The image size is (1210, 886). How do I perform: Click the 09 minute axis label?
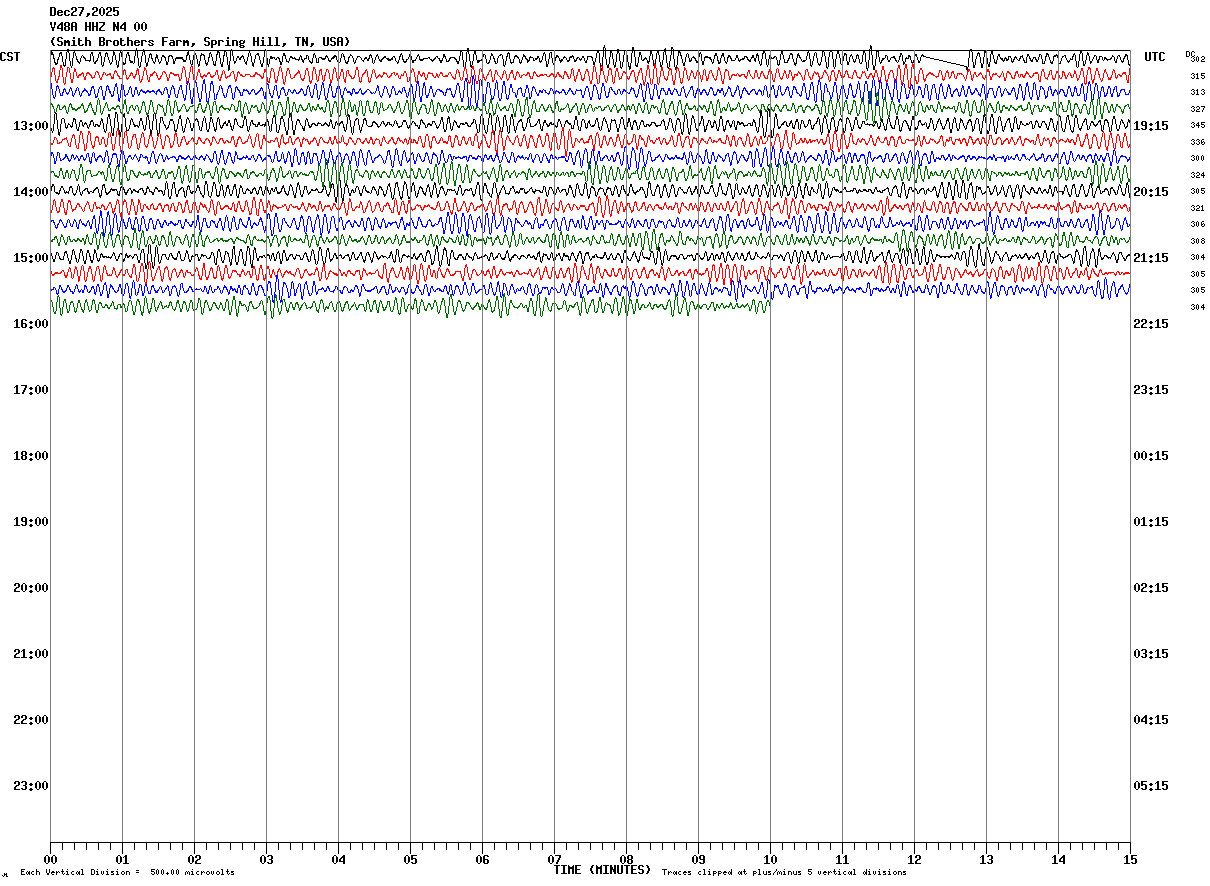click(x=698, y=860)
